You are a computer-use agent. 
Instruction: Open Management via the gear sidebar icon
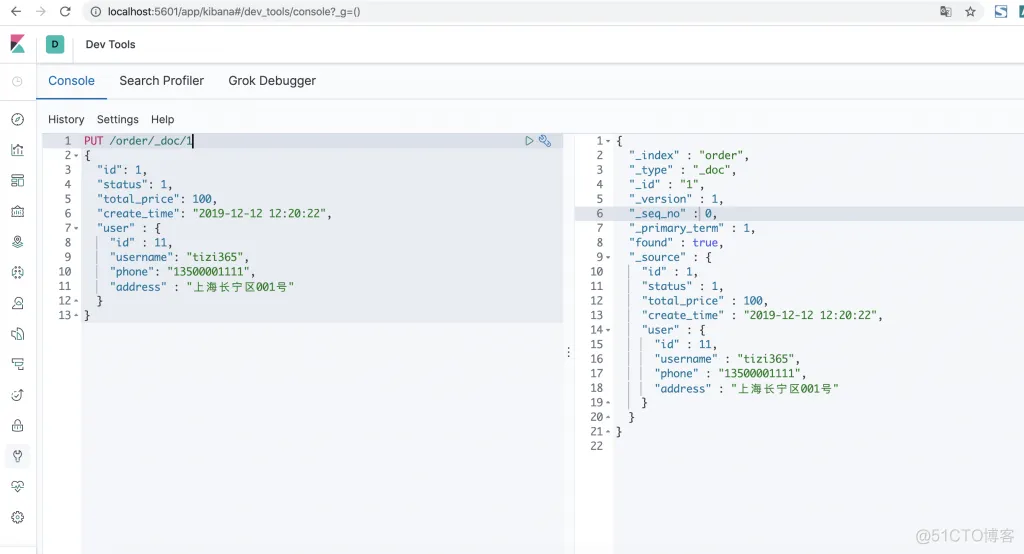(17, 517)
